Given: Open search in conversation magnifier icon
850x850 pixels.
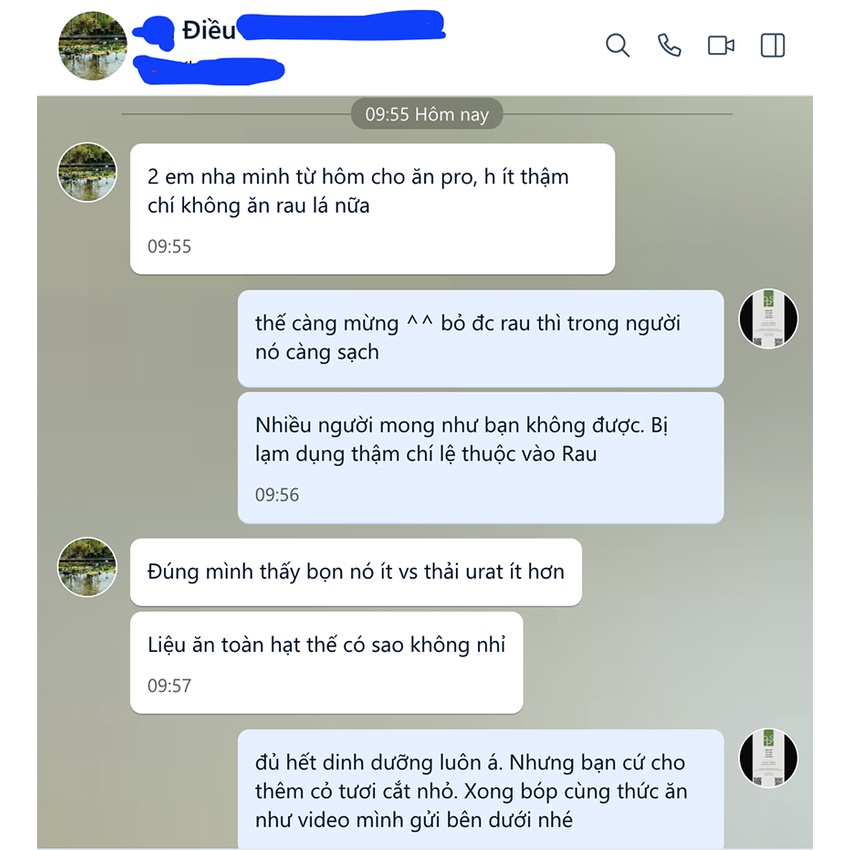Looking at the screenshot, I should 617,45.
